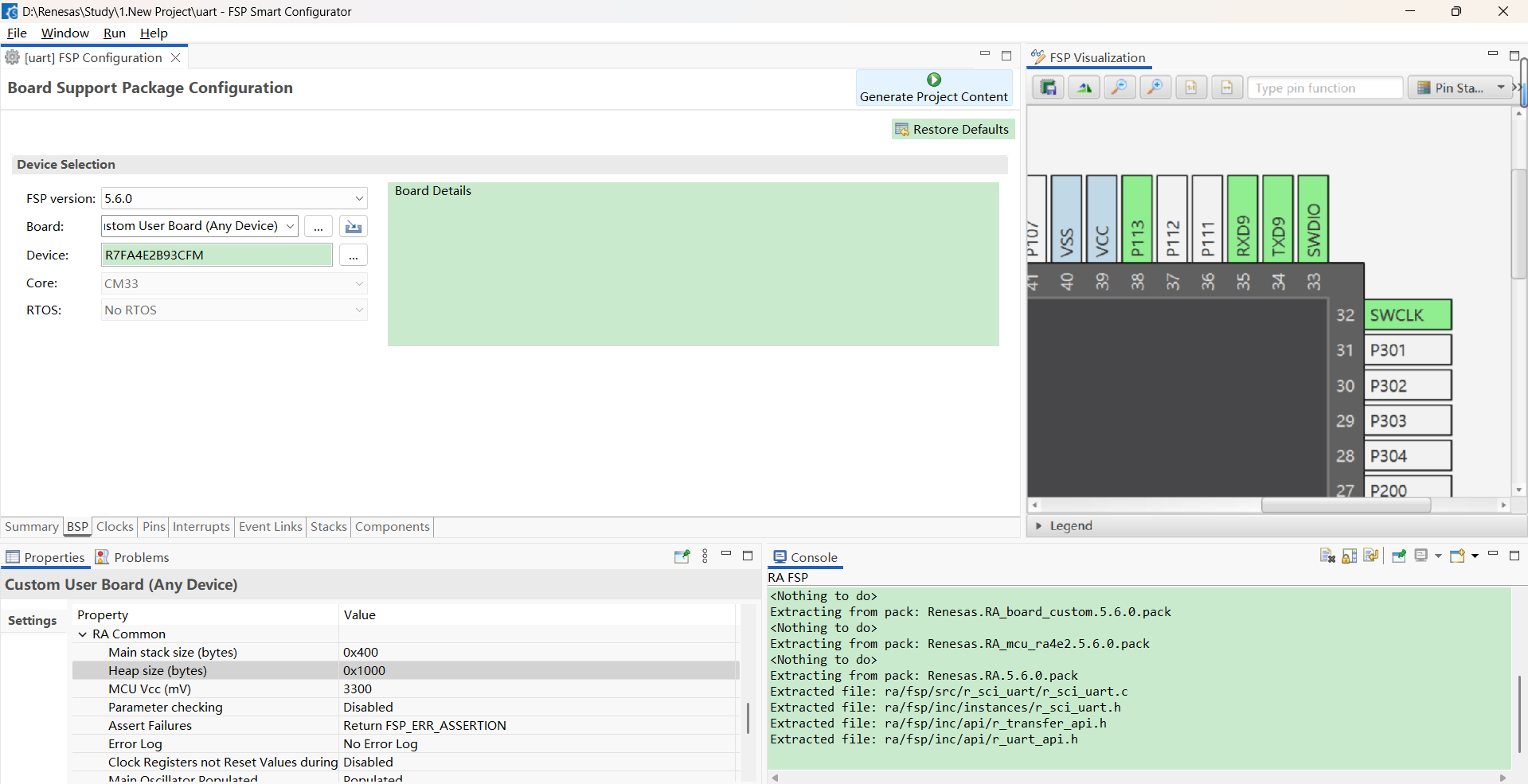
Task: Click the rotate/flip view icon
Action: pos(1084,88)
